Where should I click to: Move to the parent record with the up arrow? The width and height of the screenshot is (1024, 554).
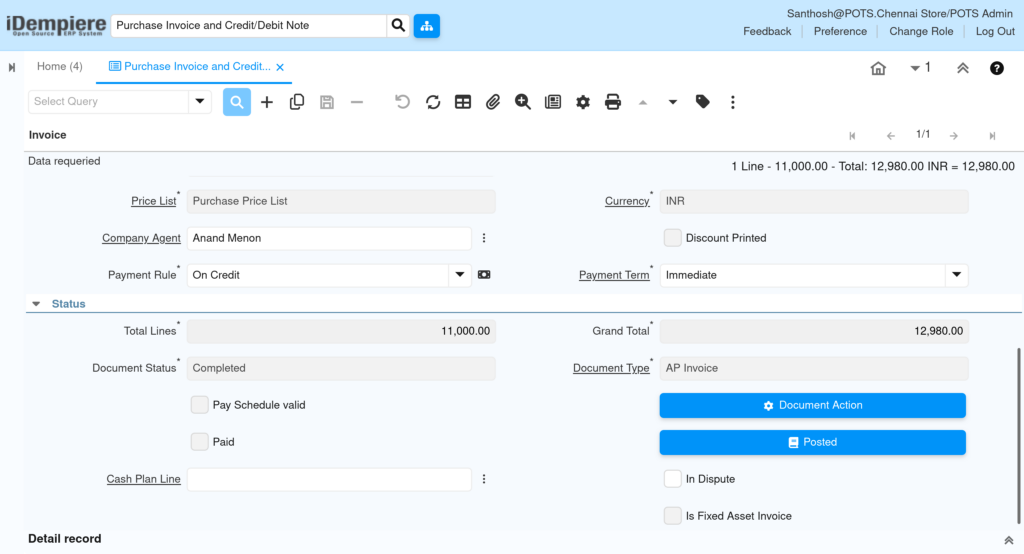tap(643, 102)
